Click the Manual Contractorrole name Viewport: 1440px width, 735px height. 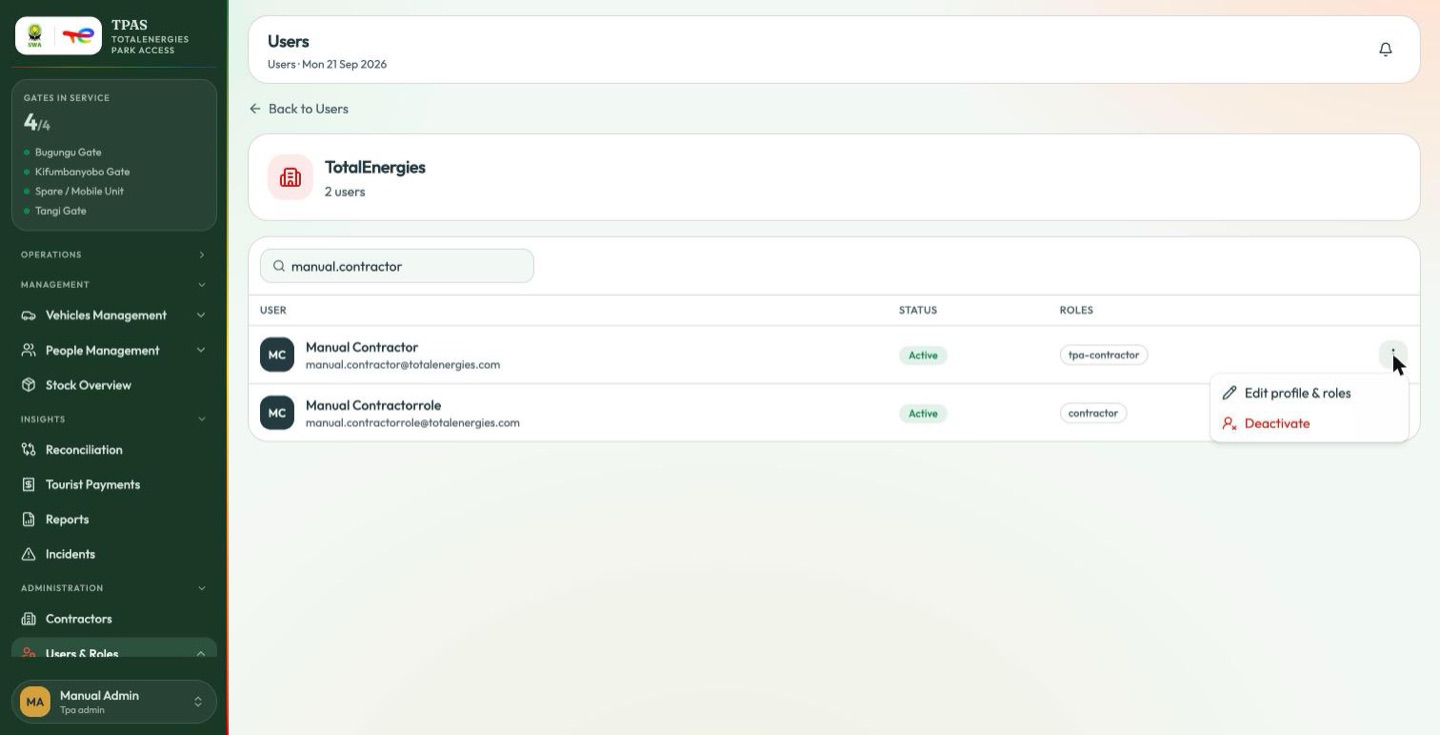coord(373,405)
